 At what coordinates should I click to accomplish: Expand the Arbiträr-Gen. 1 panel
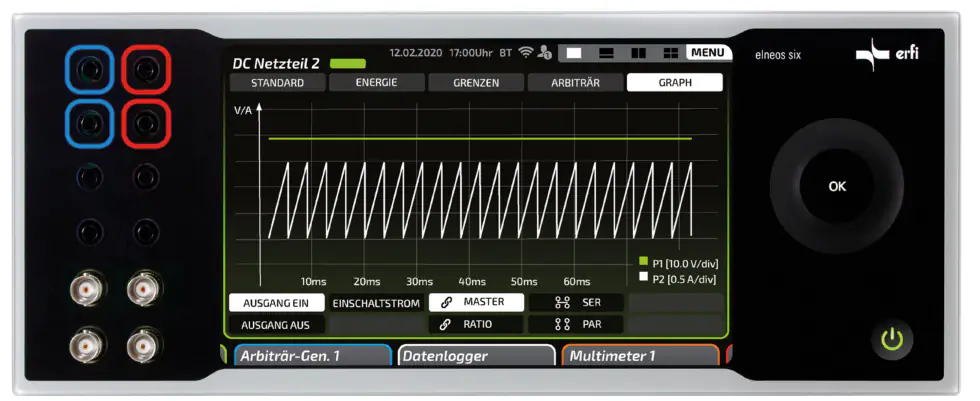coord(312,356)
